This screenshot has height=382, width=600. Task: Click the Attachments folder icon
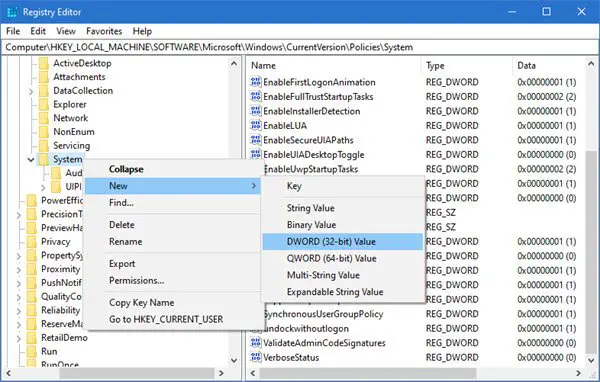click(x=44, y=77)
